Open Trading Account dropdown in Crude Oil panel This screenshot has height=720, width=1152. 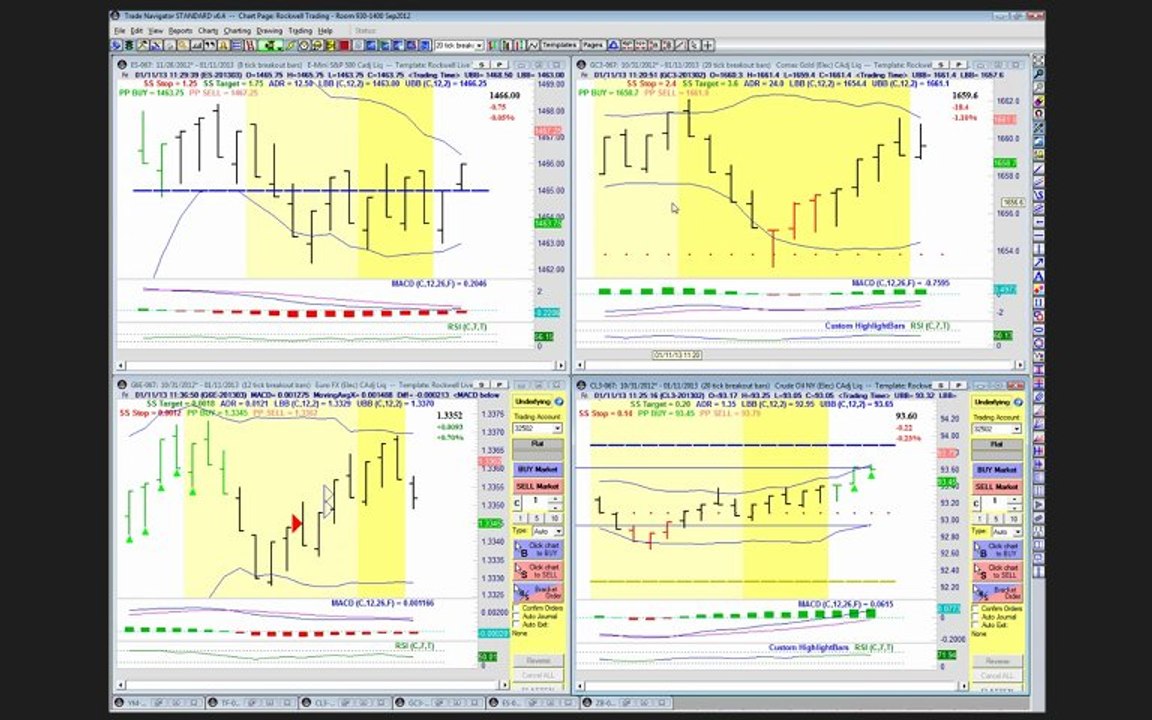[1017, 429]
